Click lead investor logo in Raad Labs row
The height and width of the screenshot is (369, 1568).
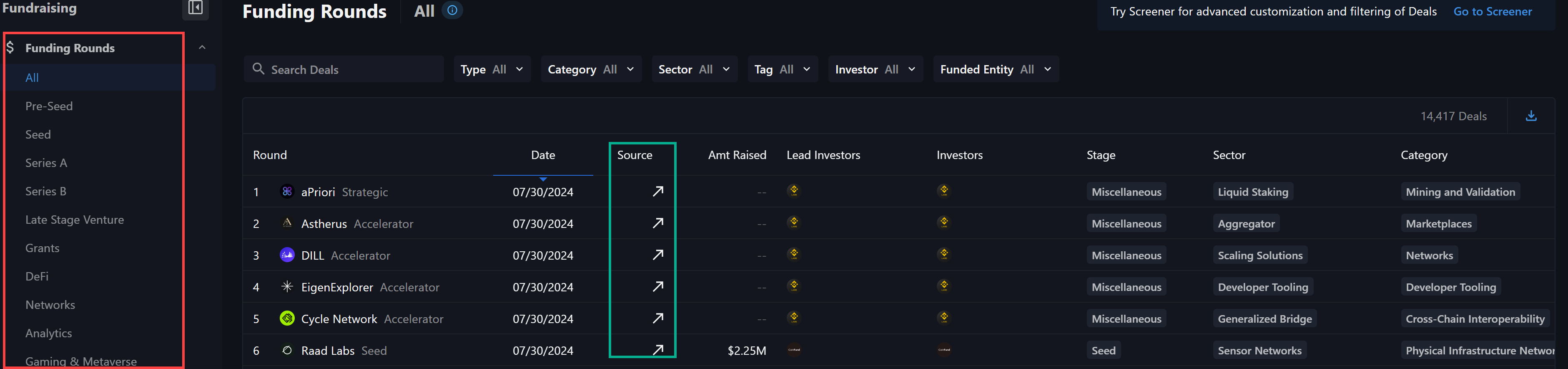tap(794, 350)
